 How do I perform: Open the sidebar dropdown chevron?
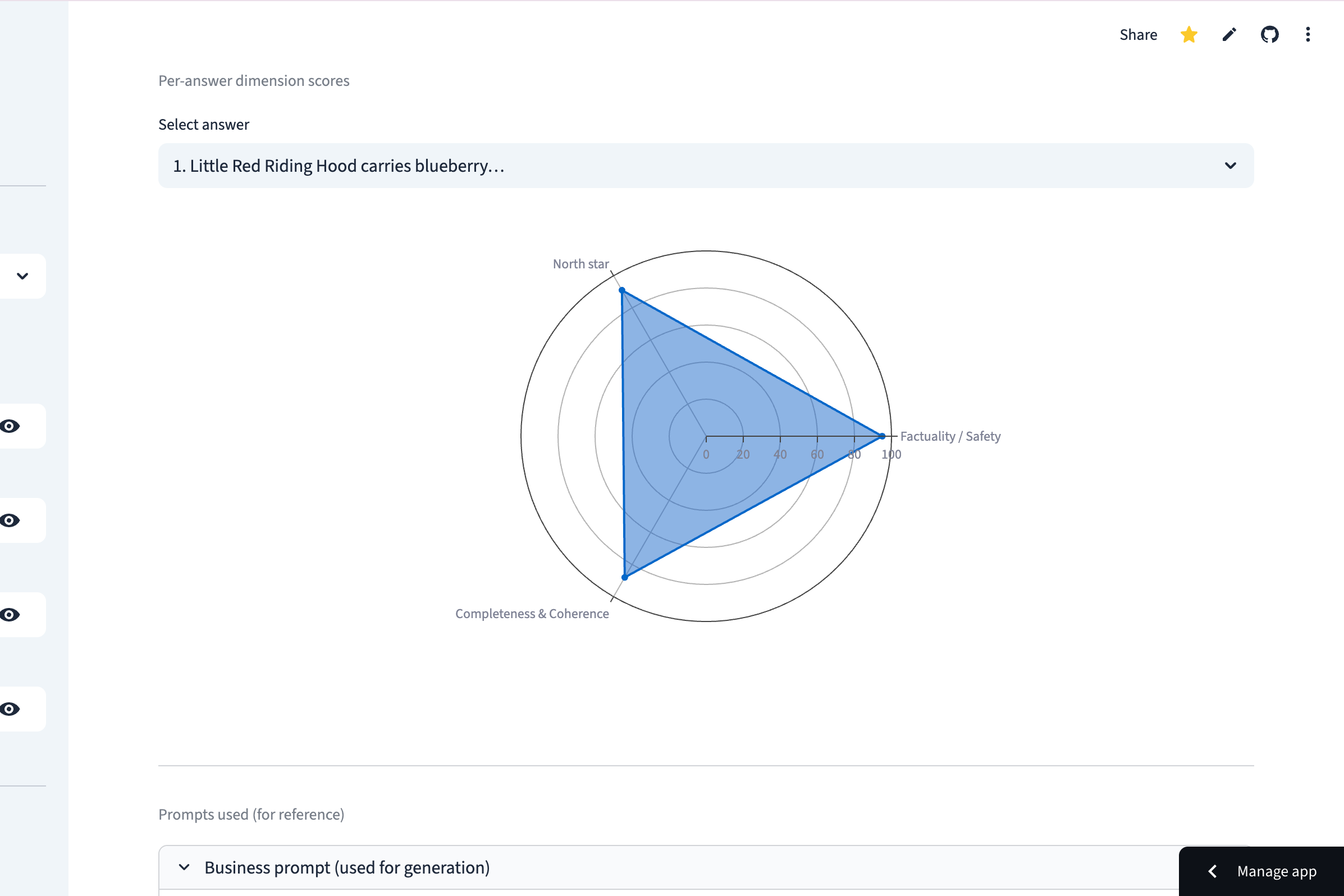22,276
